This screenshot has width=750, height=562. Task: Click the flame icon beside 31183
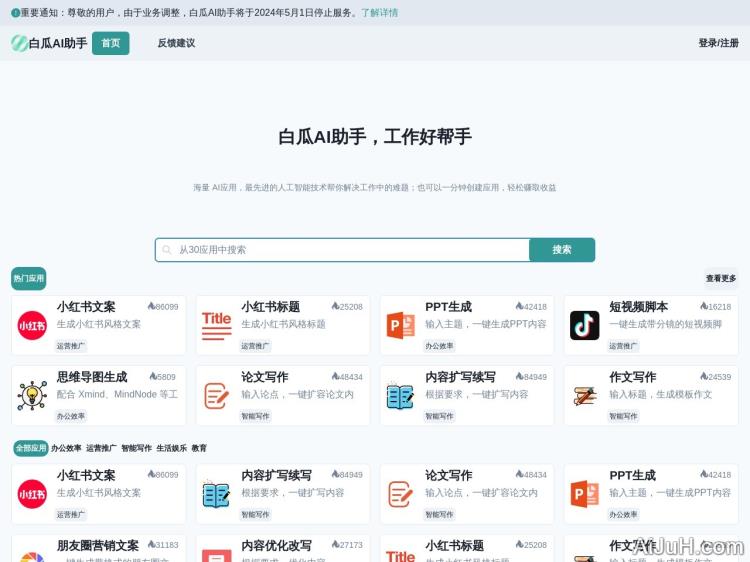pos(151,544)
